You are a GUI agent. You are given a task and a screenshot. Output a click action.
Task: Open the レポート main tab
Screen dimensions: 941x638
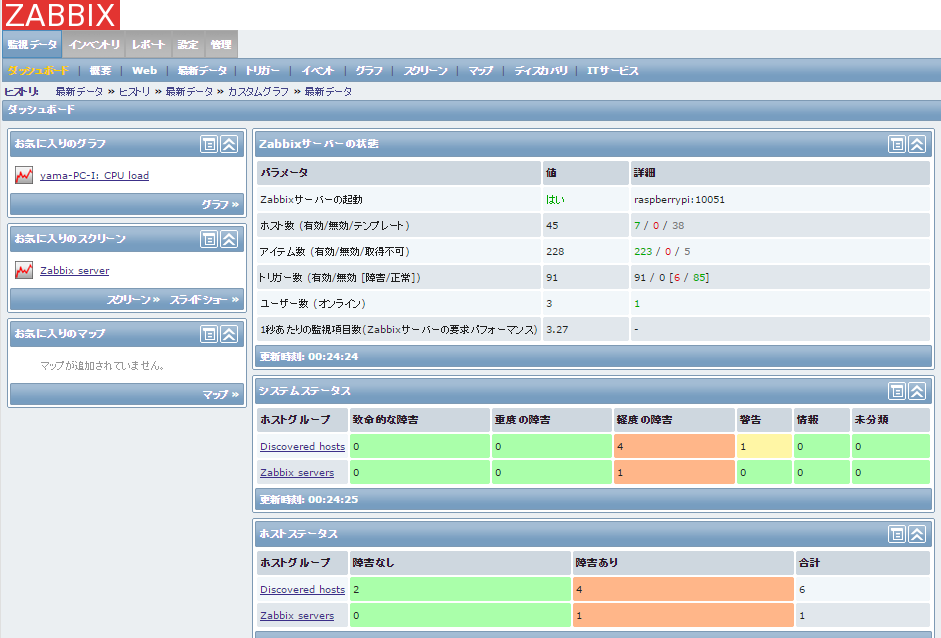[x=148, y=44]
